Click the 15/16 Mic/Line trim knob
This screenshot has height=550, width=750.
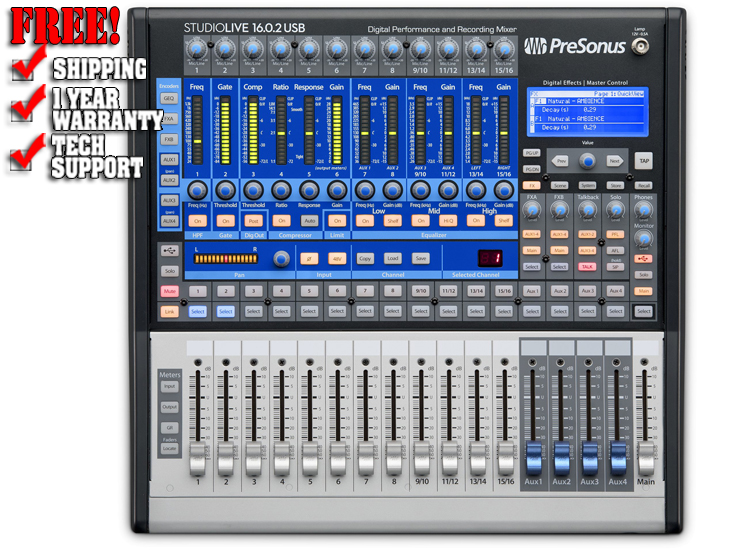point(504,50)
